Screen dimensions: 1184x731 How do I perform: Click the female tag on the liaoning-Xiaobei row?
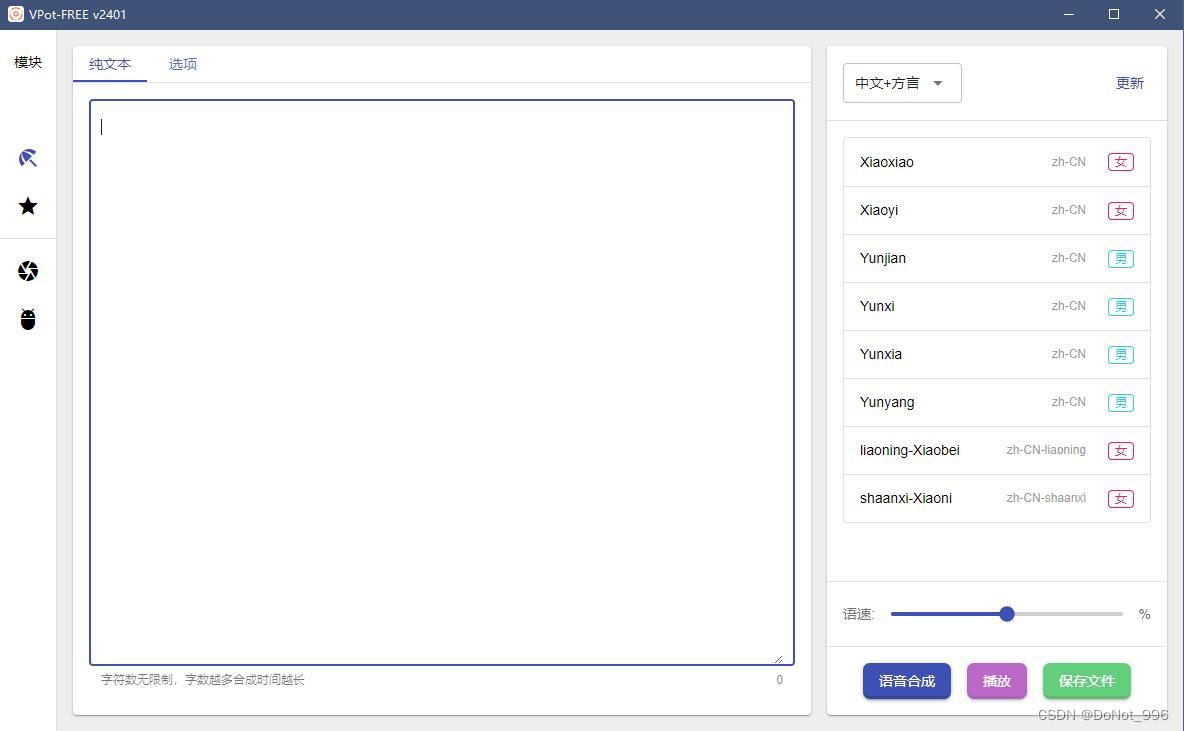pos(1121,451)
